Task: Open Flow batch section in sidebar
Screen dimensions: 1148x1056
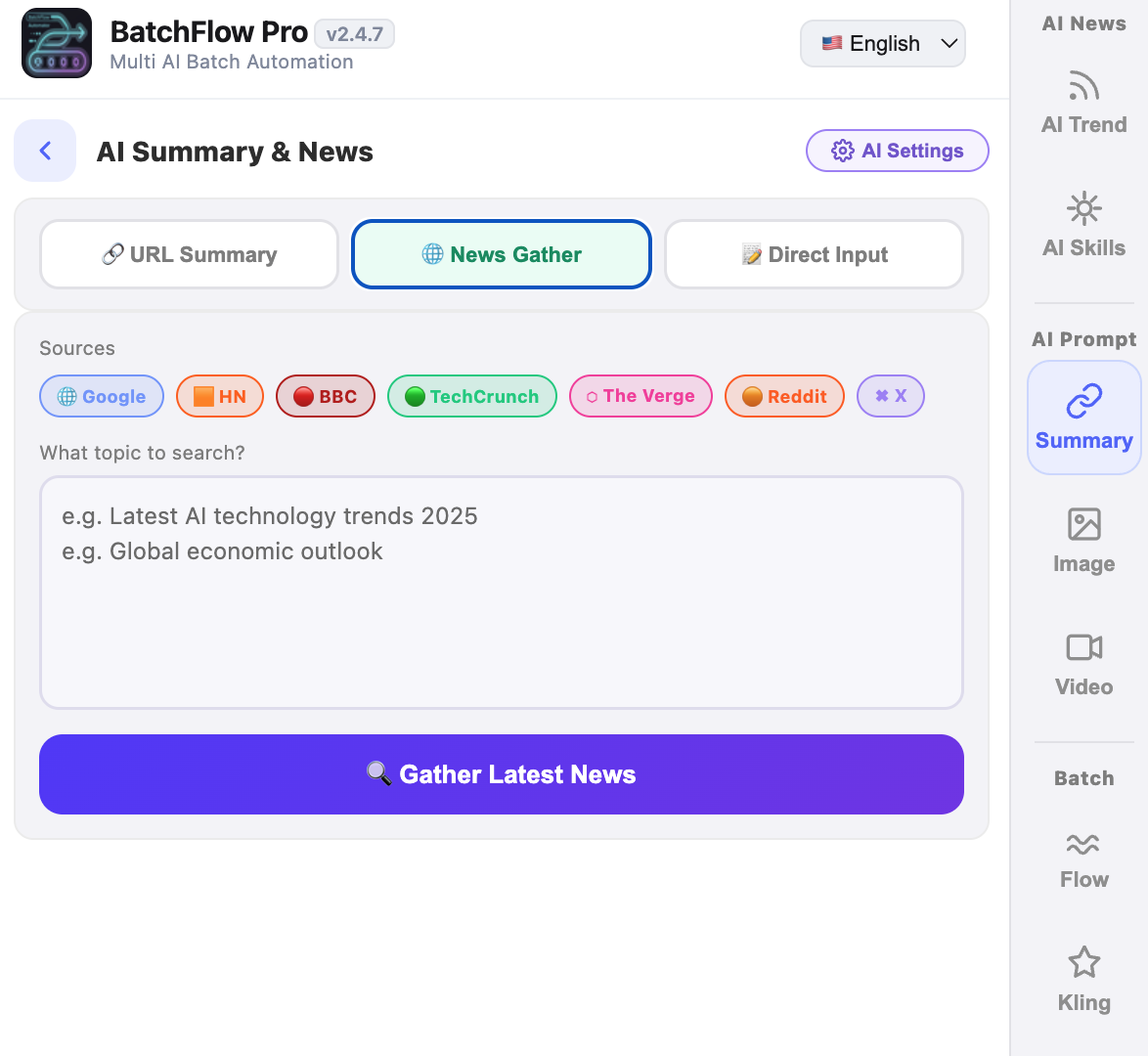Action: click(x=1083, y=859)
